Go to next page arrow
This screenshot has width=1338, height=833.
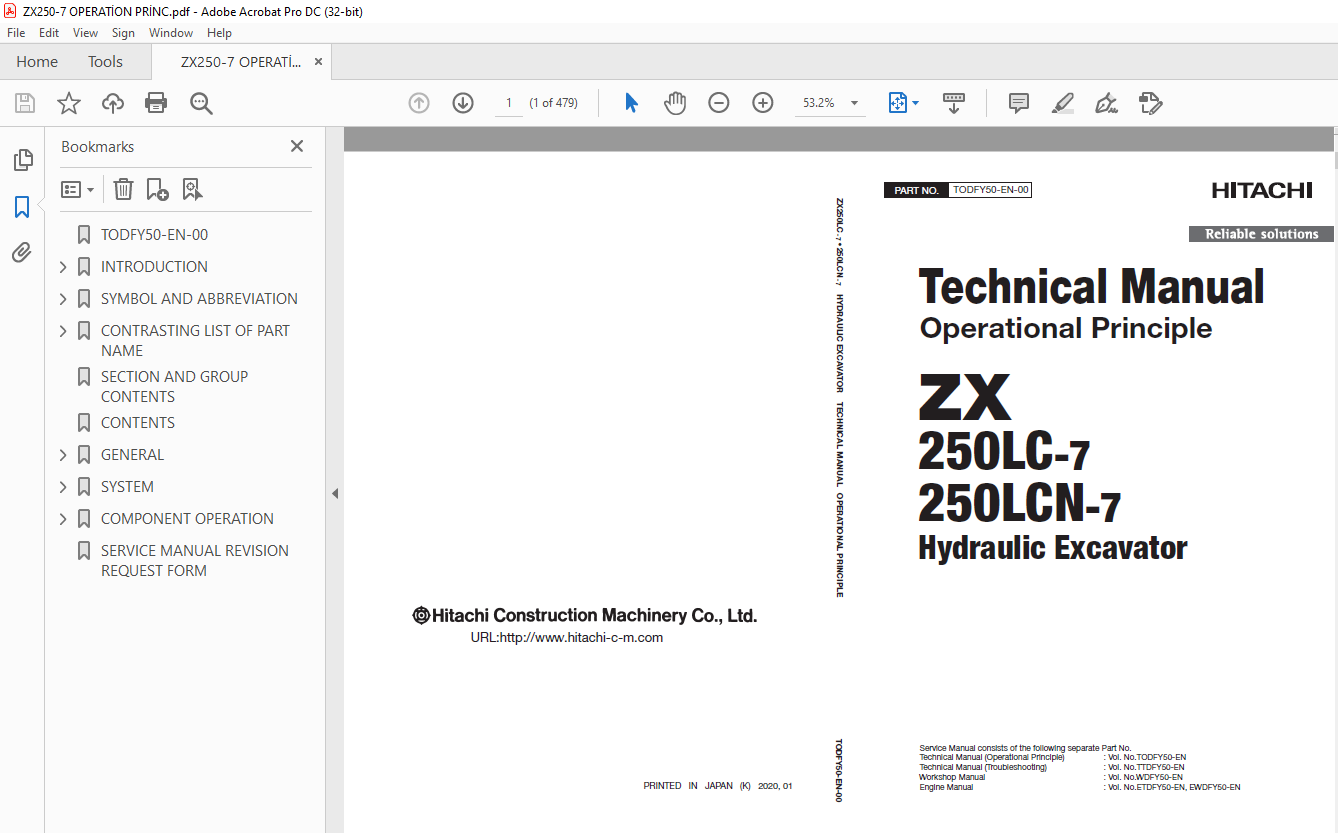pyautogui.click(x=463, y=103)
